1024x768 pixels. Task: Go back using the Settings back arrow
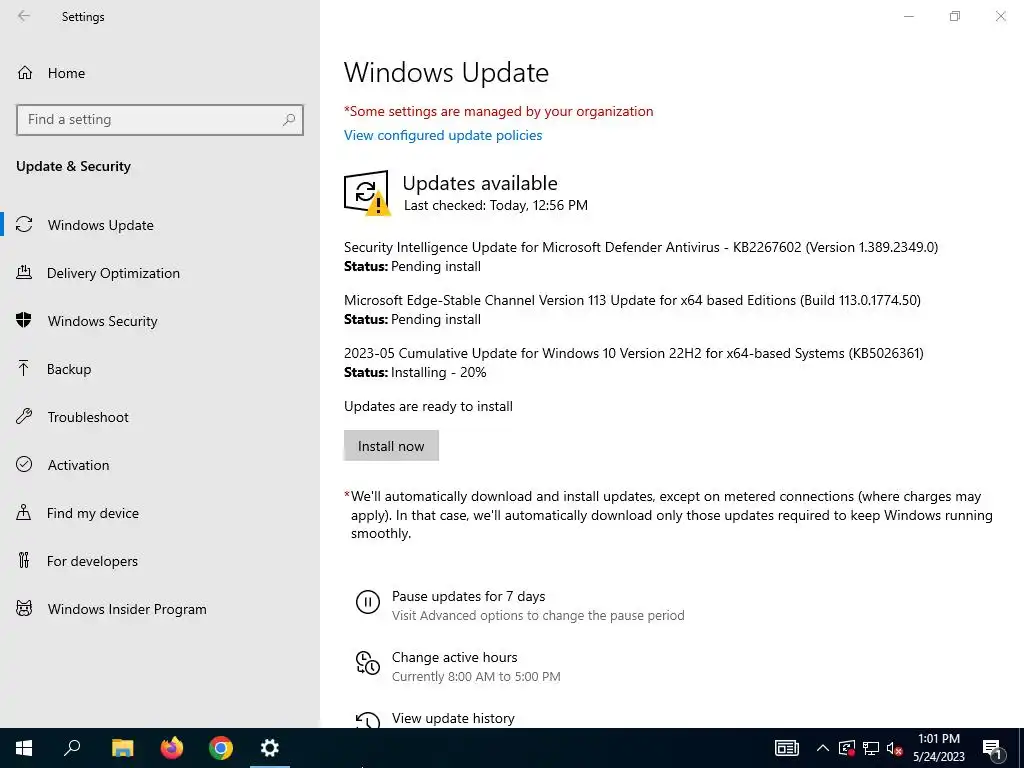coord(24,16)
